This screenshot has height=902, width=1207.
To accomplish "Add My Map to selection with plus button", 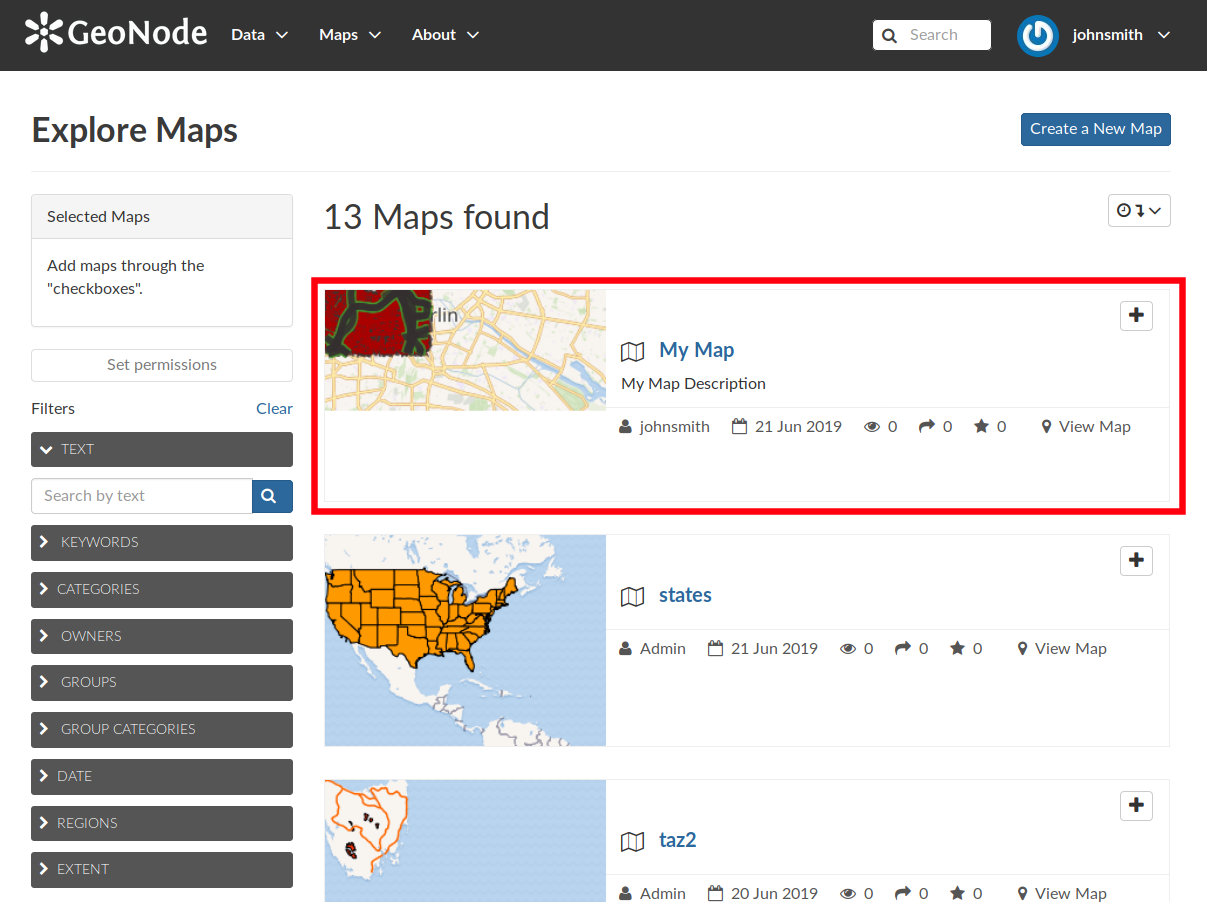I will (1136, 316).
